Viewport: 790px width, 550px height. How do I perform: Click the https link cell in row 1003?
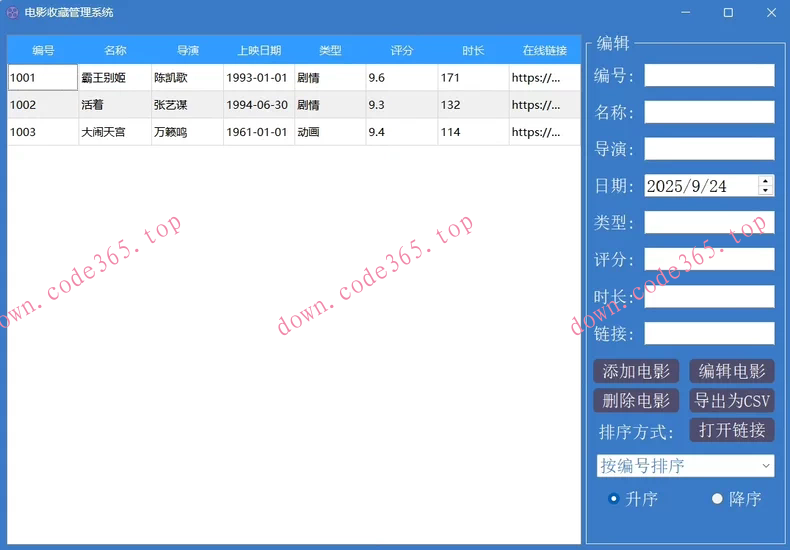(545, 132)
